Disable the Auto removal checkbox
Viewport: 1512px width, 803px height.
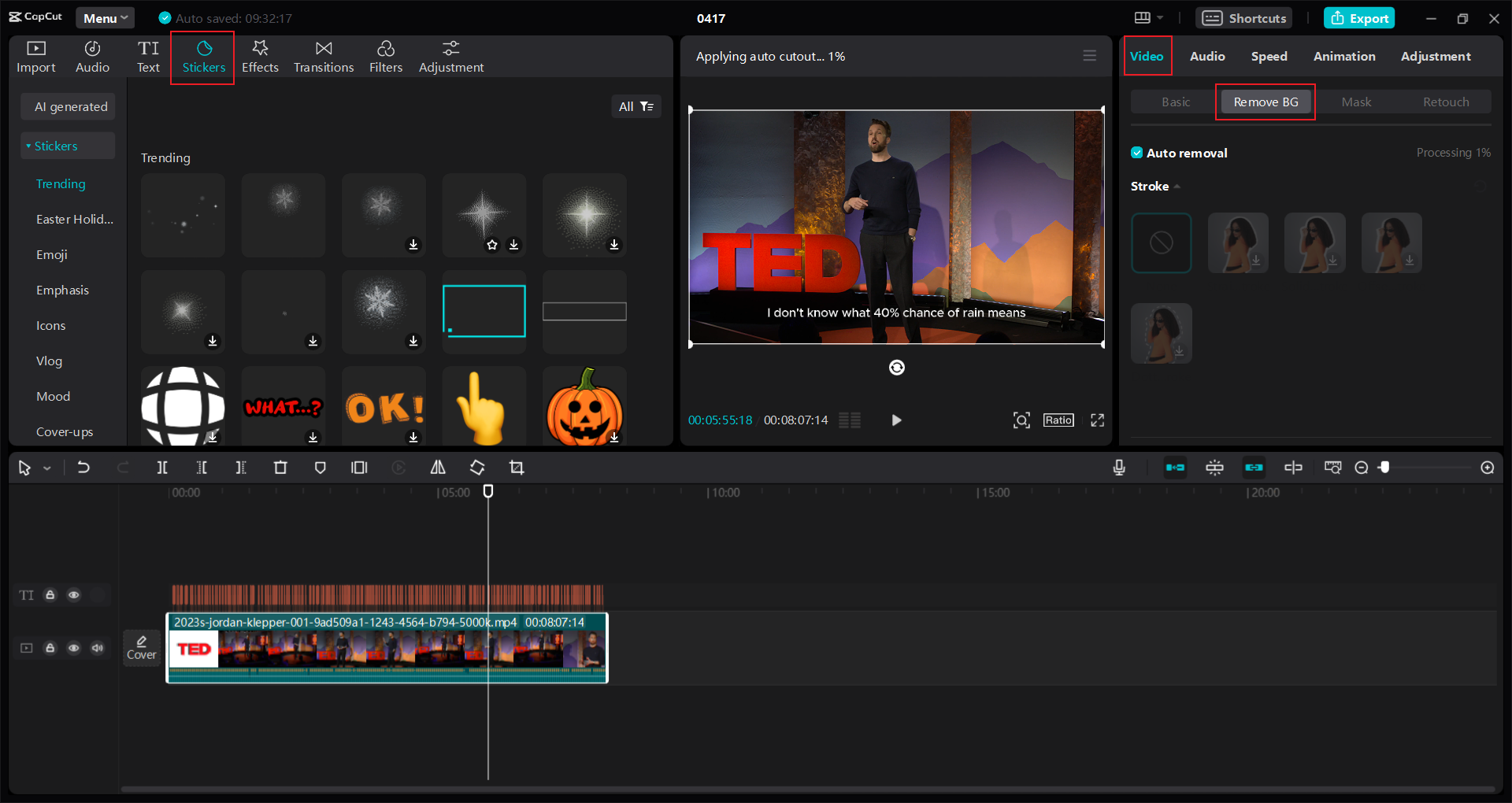(x=1138, y=152)
